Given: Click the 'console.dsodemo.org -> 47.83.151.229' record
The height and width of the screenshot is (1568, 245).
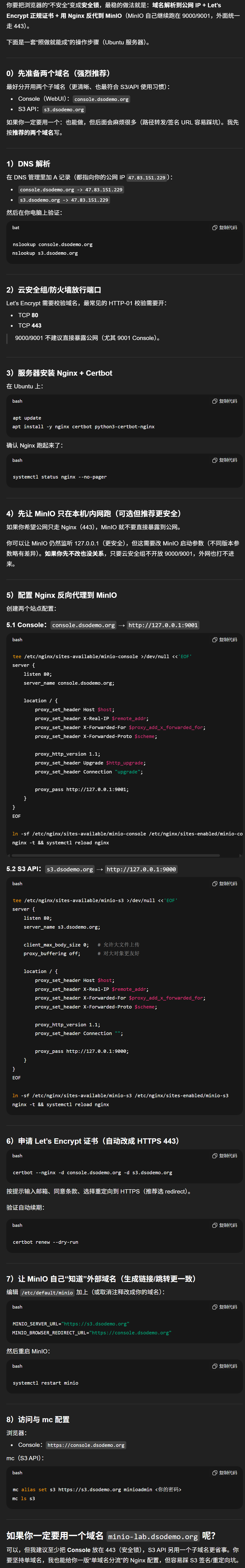Looking at the screenshot, I should 71,190.
